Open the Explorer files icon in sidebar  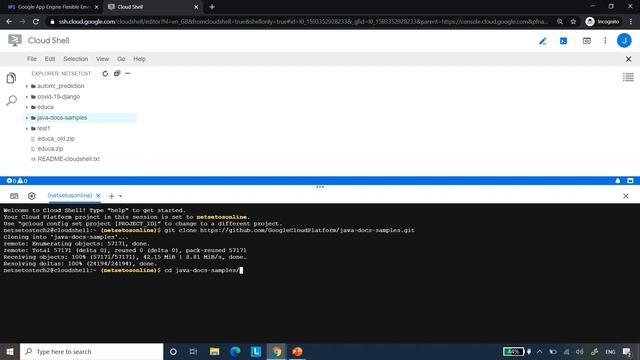click(x=11, y=78)
